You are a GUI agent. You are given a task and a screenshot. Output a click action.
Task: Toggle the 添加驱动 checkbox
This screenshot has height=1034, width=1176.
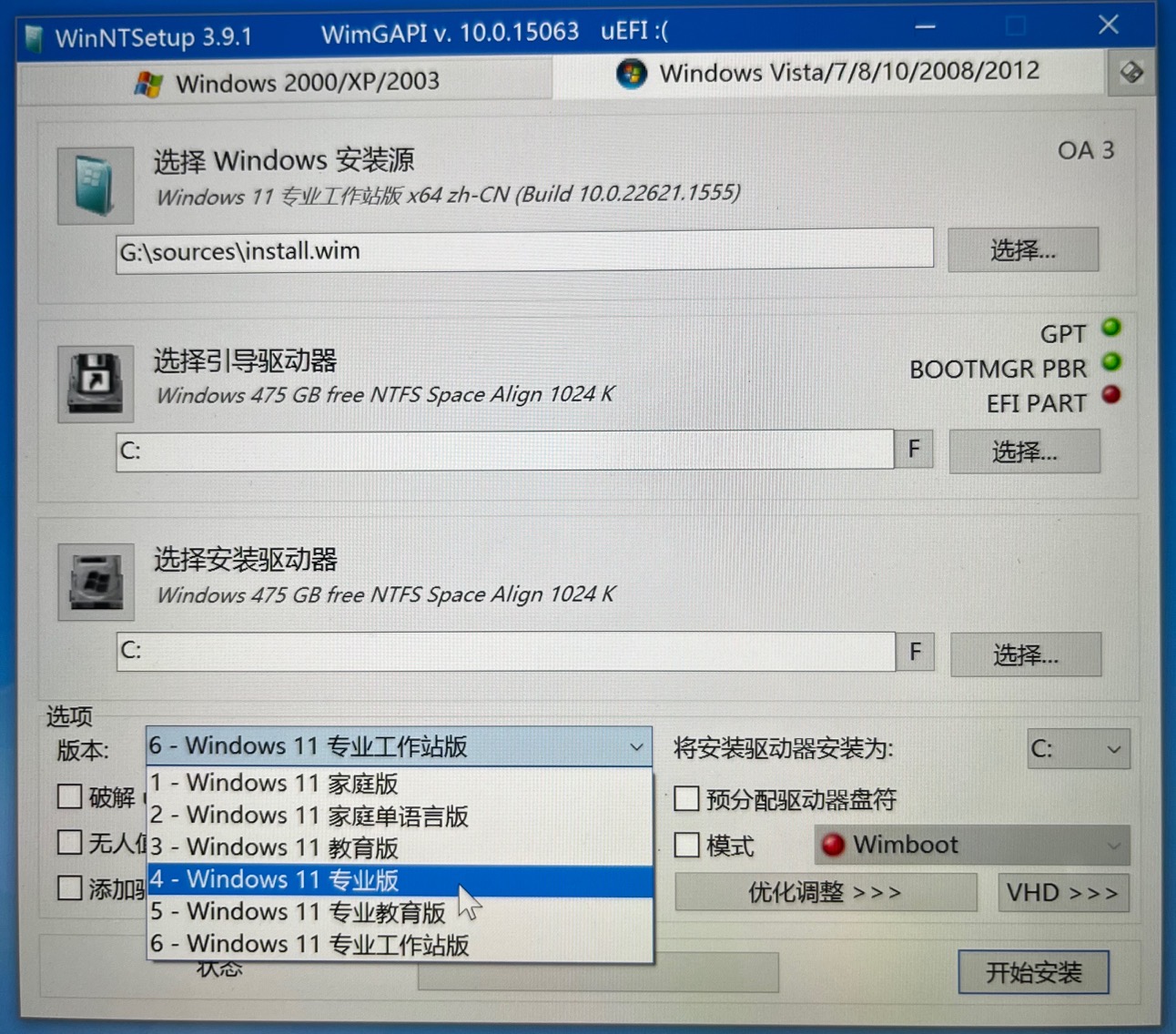(70, 887)
